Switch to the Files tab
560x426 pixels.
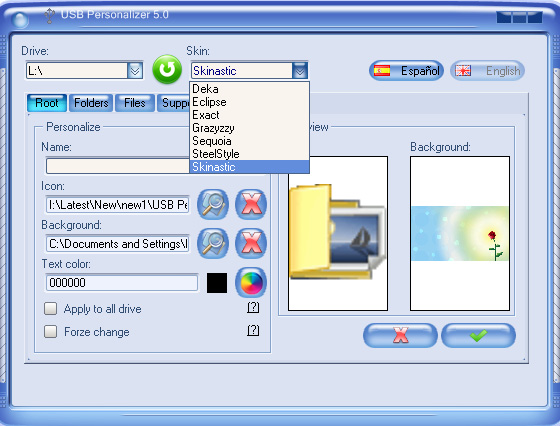coord(135,103)
